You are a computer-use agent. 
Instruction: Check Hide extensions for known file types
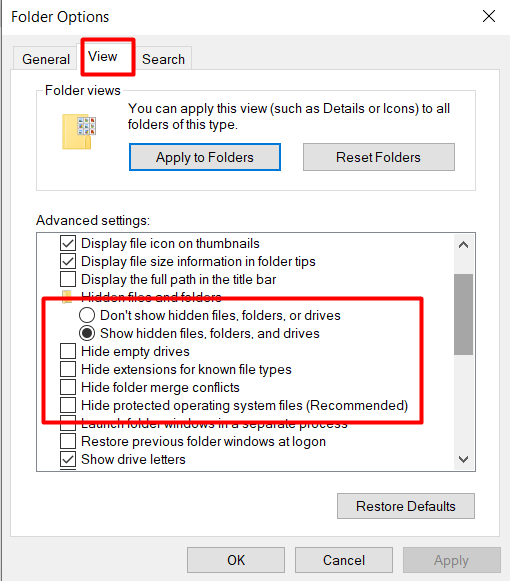point(68,369)
